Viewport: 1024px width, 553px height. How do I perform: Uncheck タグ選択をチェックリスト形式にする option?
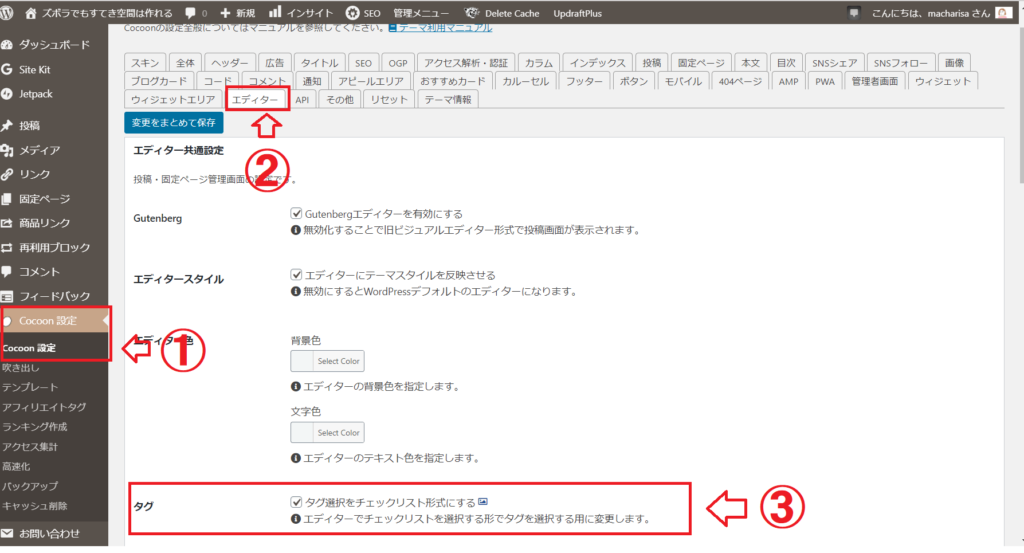(x=296, y=502)
